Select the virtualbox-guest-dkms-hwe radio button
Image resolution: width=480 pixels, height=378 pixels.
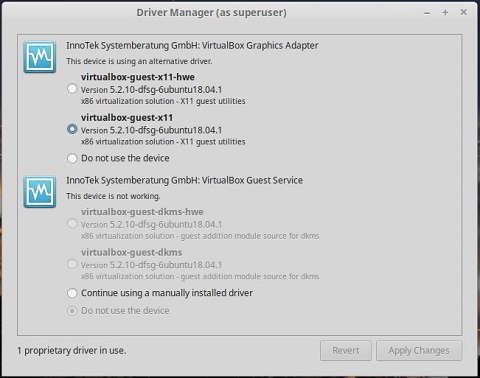pos(72,223)
